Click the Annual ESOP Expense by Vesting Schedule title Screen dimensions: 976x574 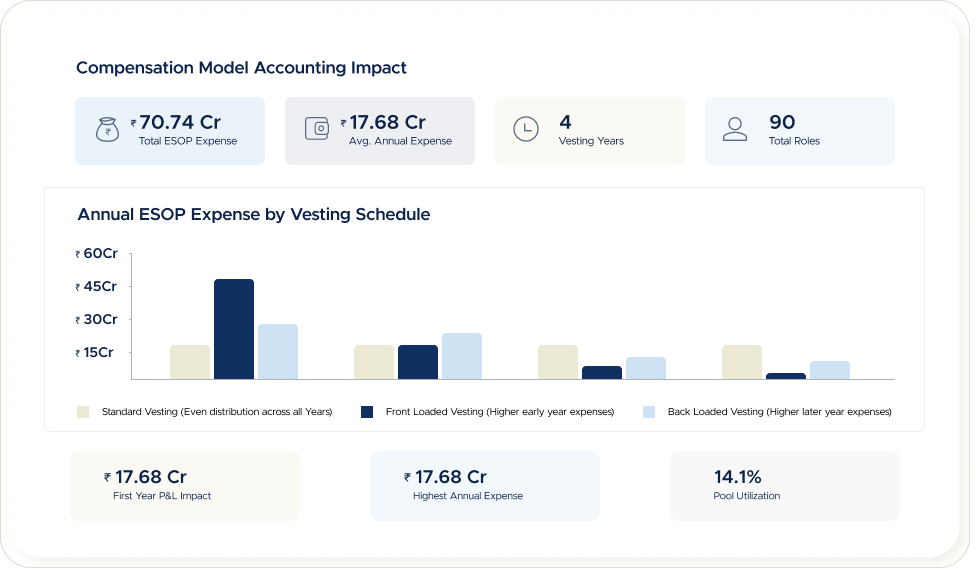(254, 214)
